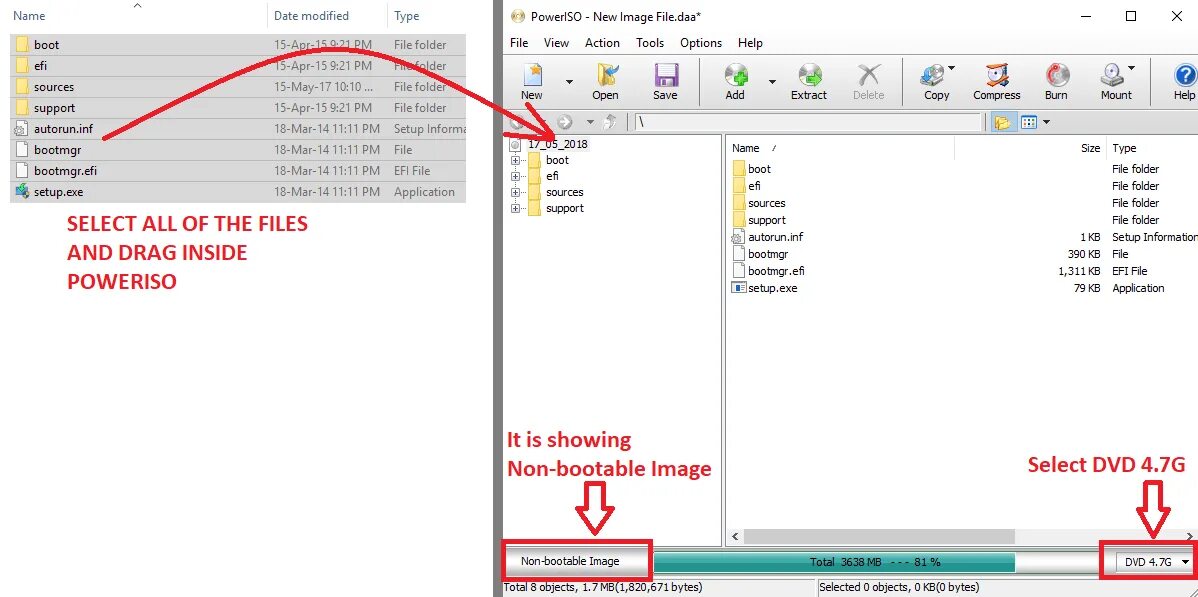Select the boot folder in Explorer window
Screen dimensions: 1198x597
tap(238, 45)
